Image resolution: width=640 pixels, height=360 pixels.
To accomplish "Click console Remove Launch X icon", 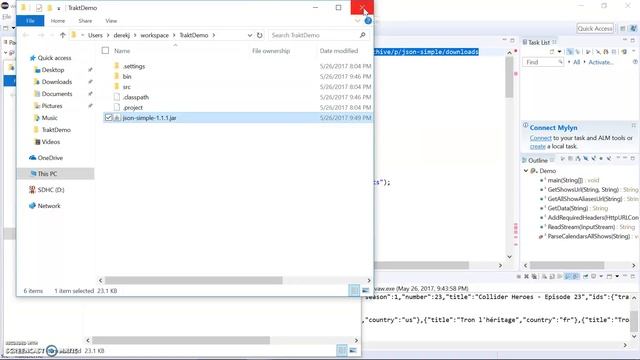I will pos(526,276).
